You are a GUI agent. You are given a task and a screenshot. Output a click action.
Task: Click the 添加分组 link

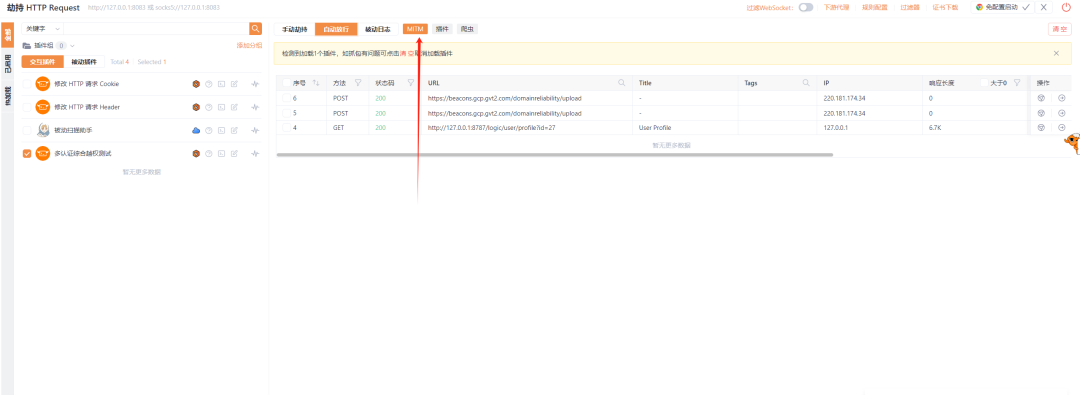point(249,45)
